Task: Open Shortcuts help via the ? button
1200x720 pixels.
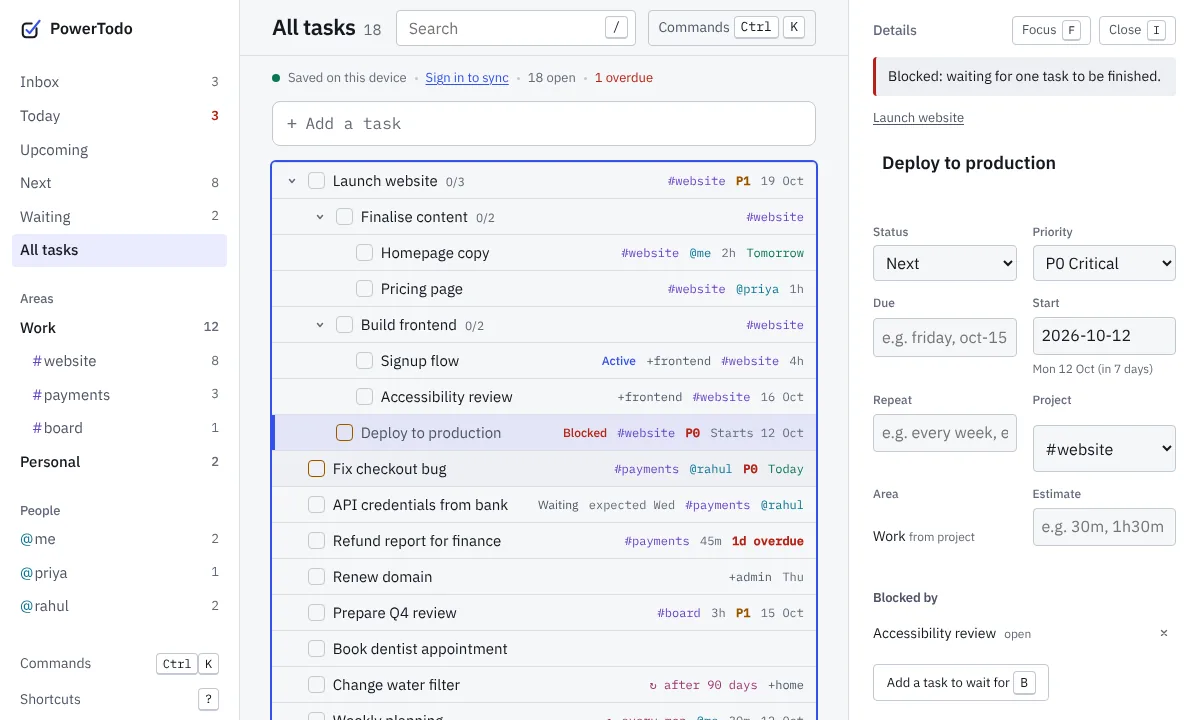Action: coord(208,699)
